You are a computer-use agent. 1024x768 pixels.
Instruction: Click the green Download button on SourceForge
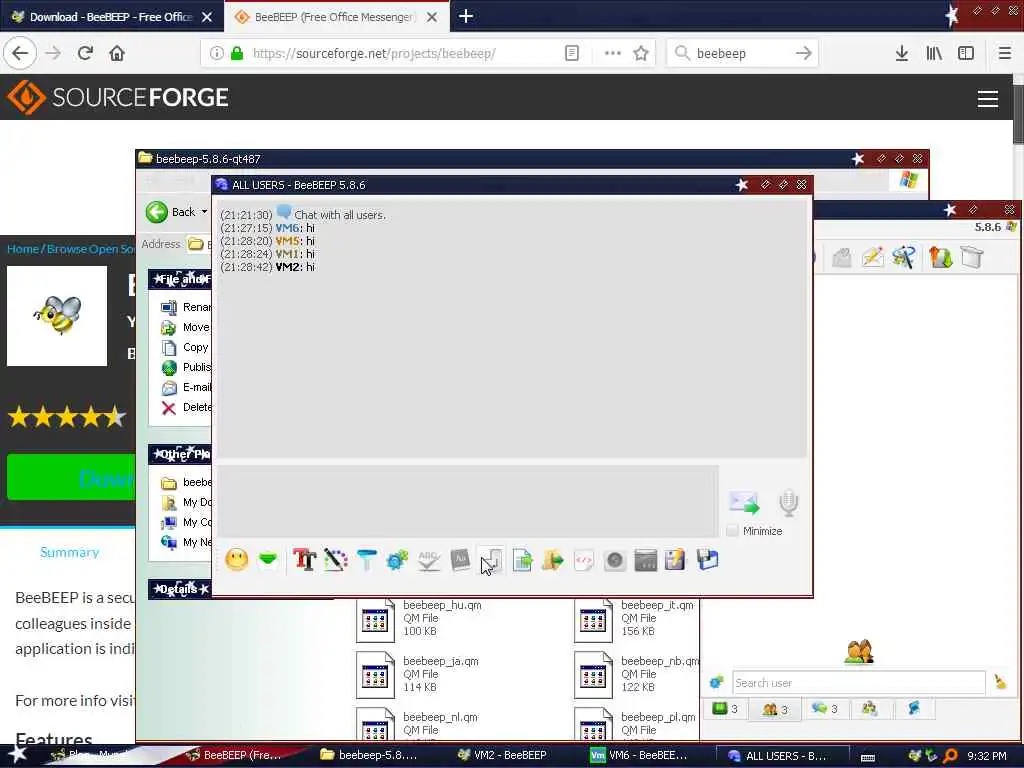coord(71,477)
